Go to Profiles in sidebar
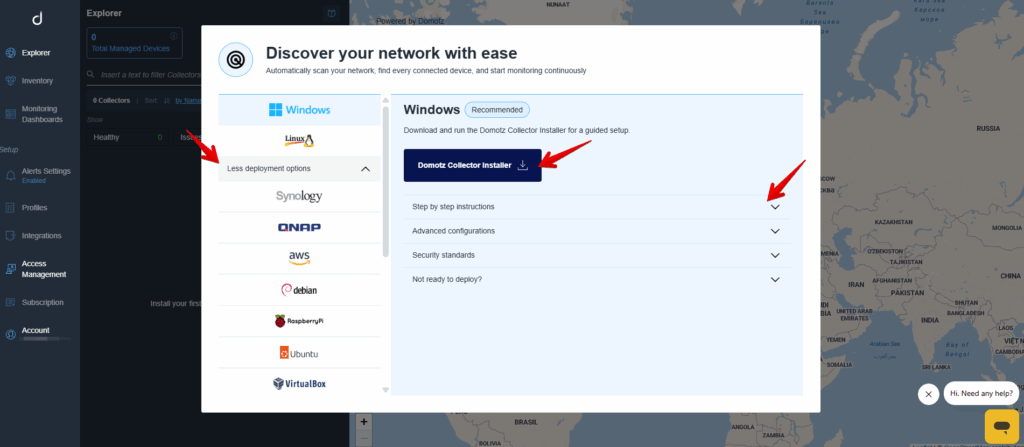Viewport: 1024px width, 447px height. 34,208
